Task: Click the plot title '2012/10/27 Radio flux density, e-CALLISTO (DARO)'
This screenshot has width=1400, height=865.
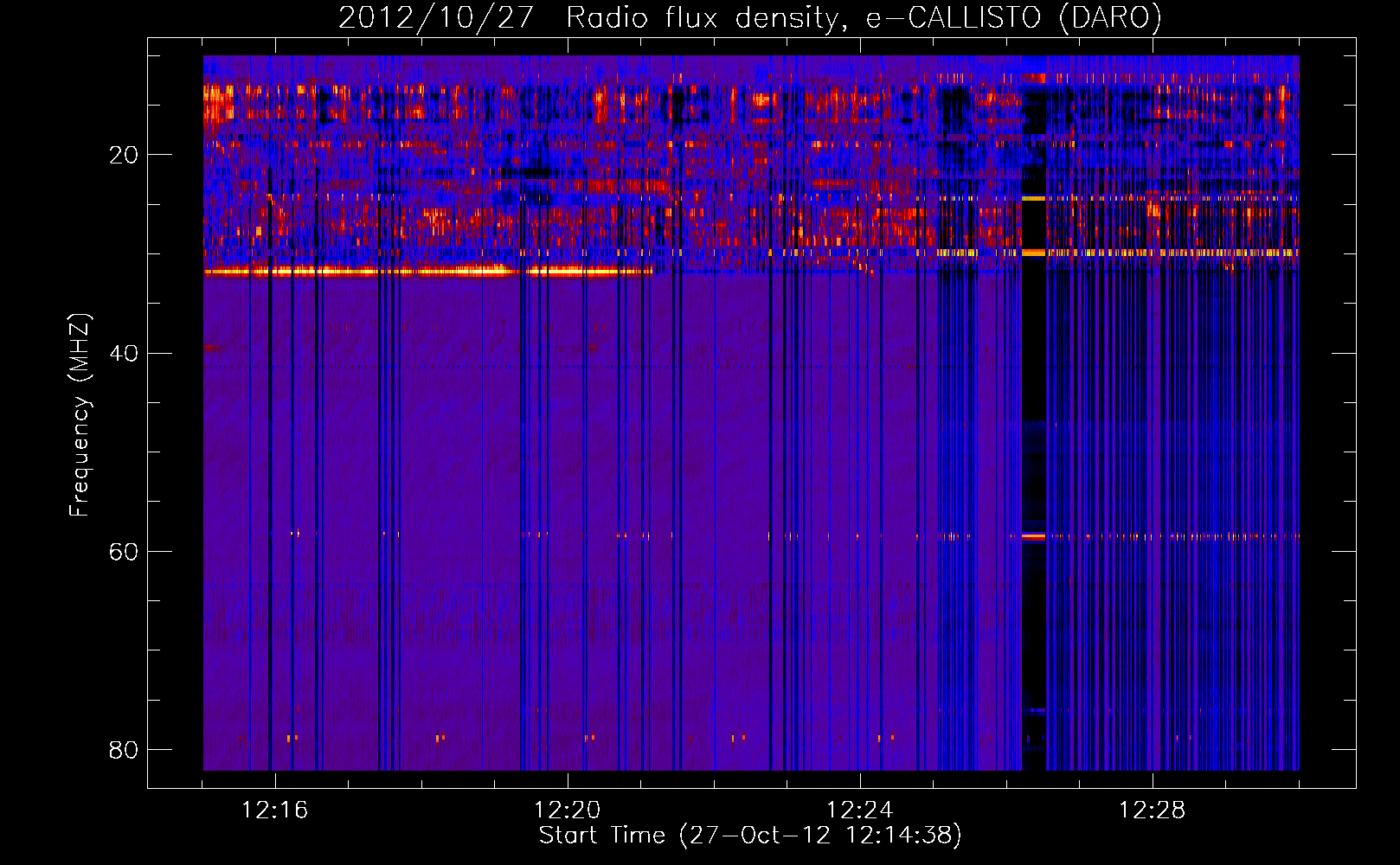Action: click(x=750, y=18)
